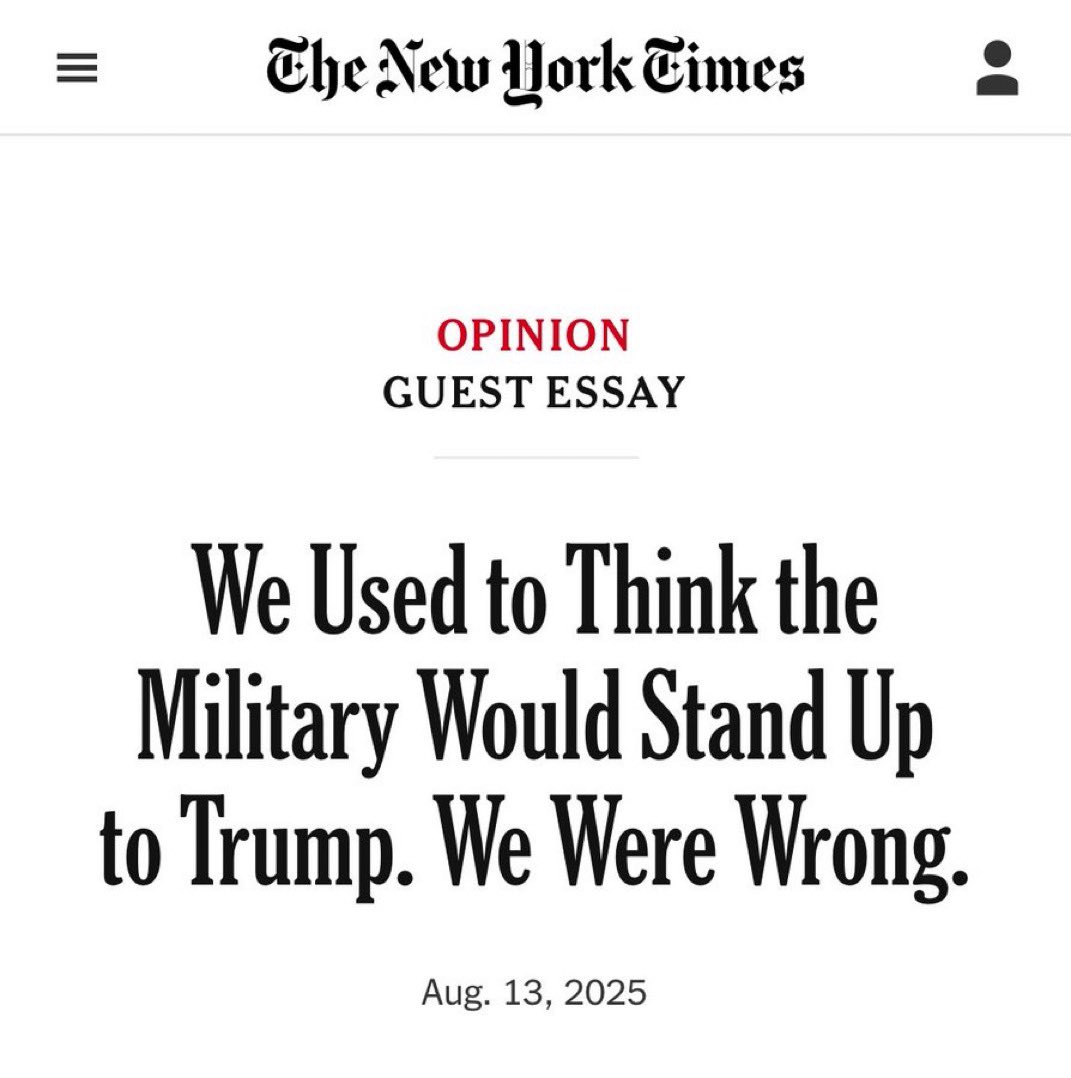Select the GUEST ESSAY label
The image size is (1071, 1078).
[533, 393]
